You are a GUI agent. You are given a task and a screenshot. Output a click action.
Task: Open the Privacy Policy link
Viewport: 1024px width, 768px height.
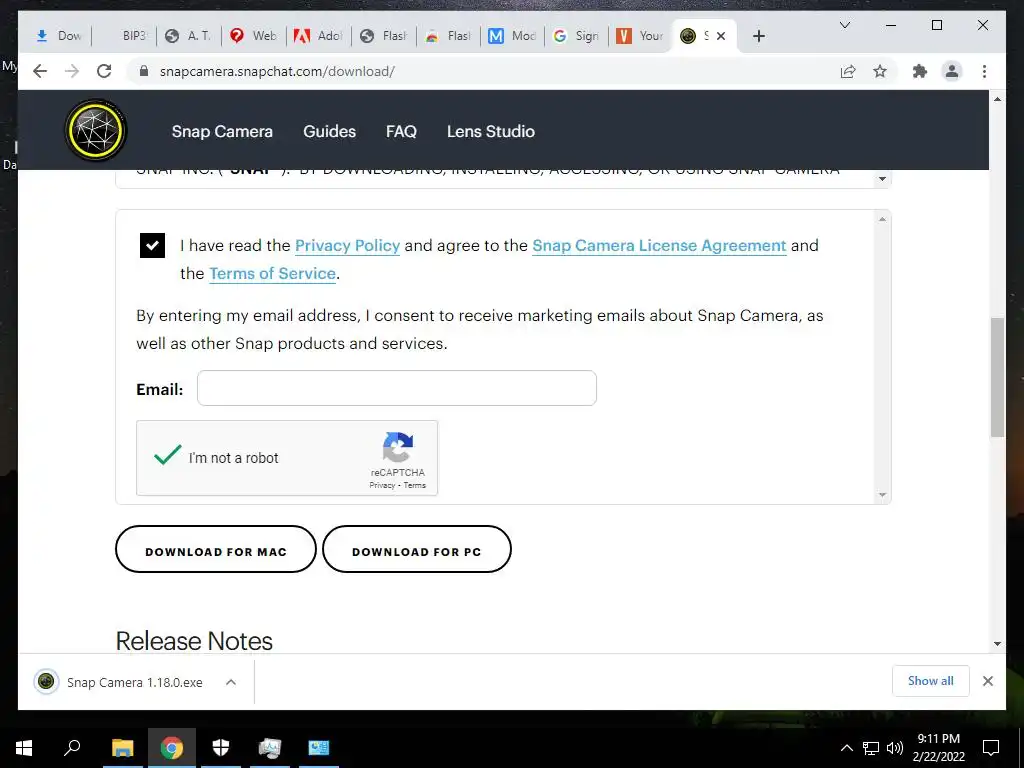pos(347,246)
